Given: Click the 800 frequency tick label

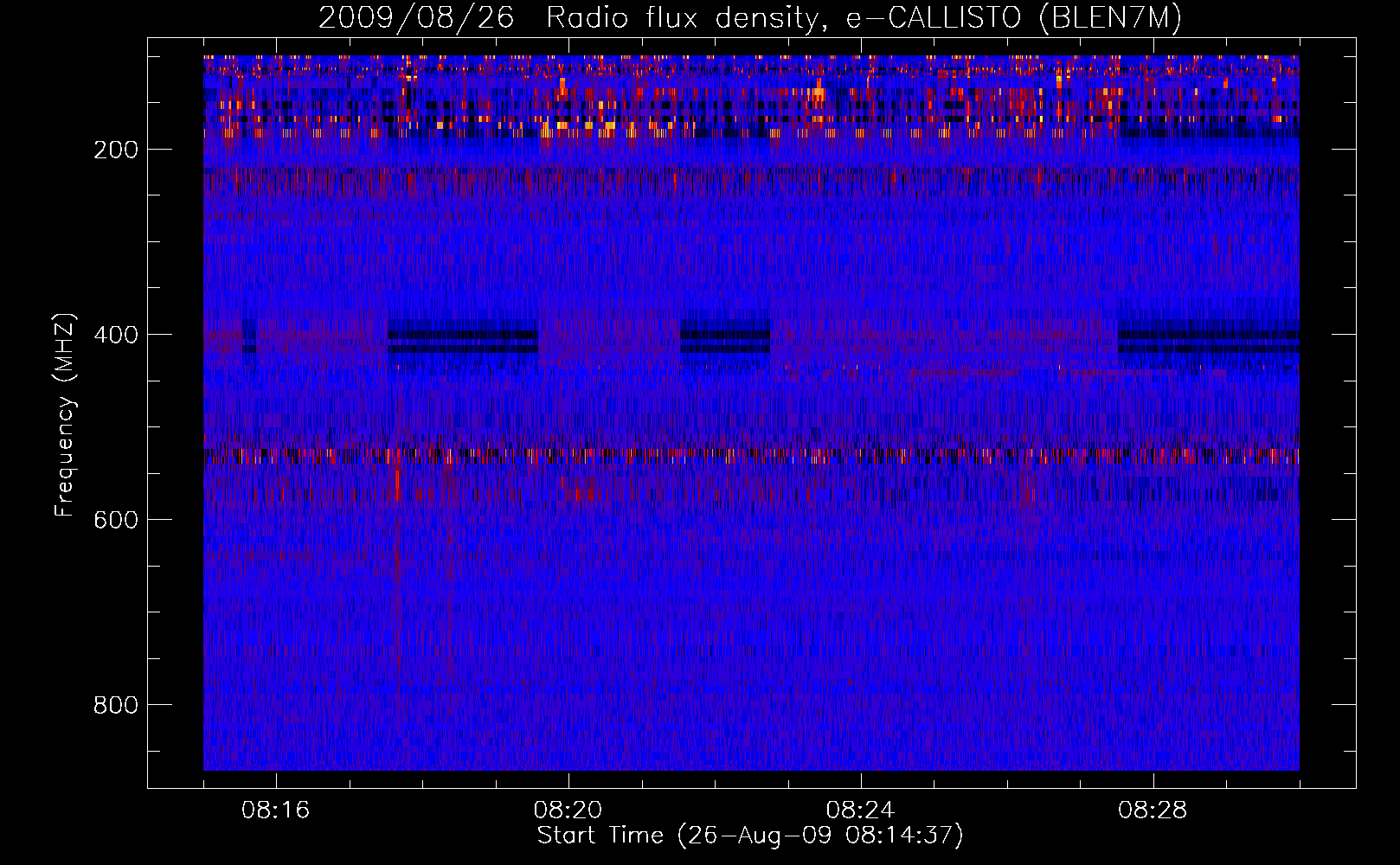Looking at the screenshot, I should [x=116, y=705].
